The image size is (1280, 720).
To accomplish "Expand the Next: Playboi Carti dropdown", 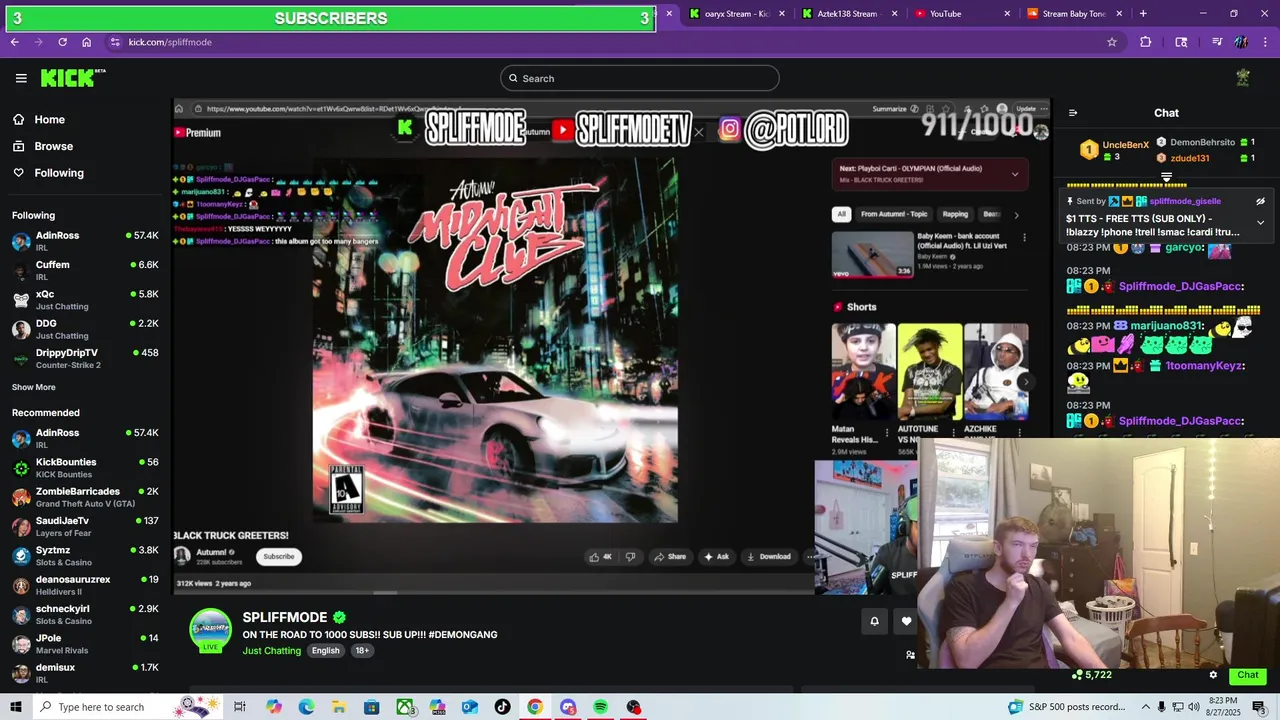I will coord(1015,174).
